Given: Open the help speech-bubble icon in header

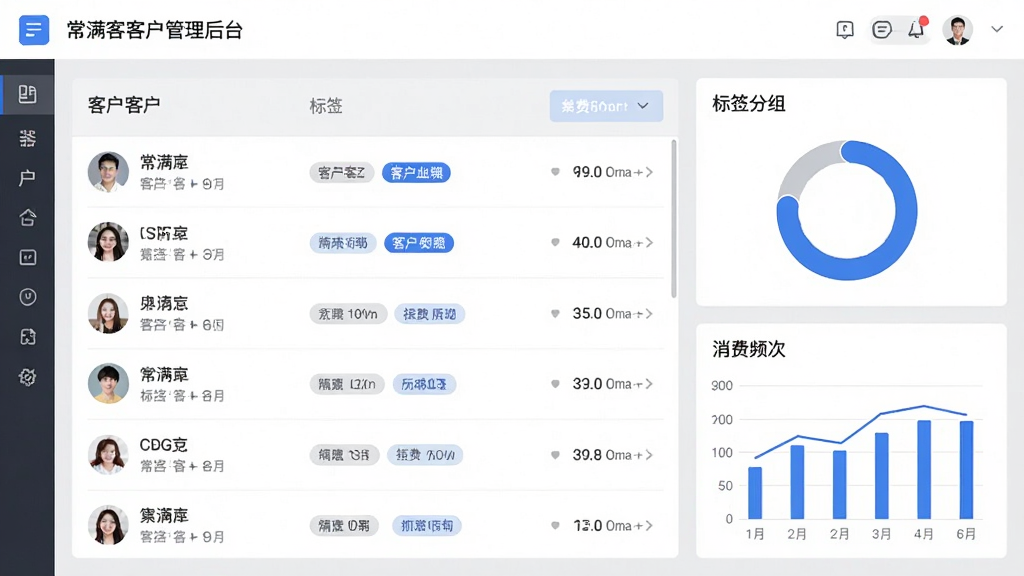Looking at the screenshot, I should [x=845, y=30].
